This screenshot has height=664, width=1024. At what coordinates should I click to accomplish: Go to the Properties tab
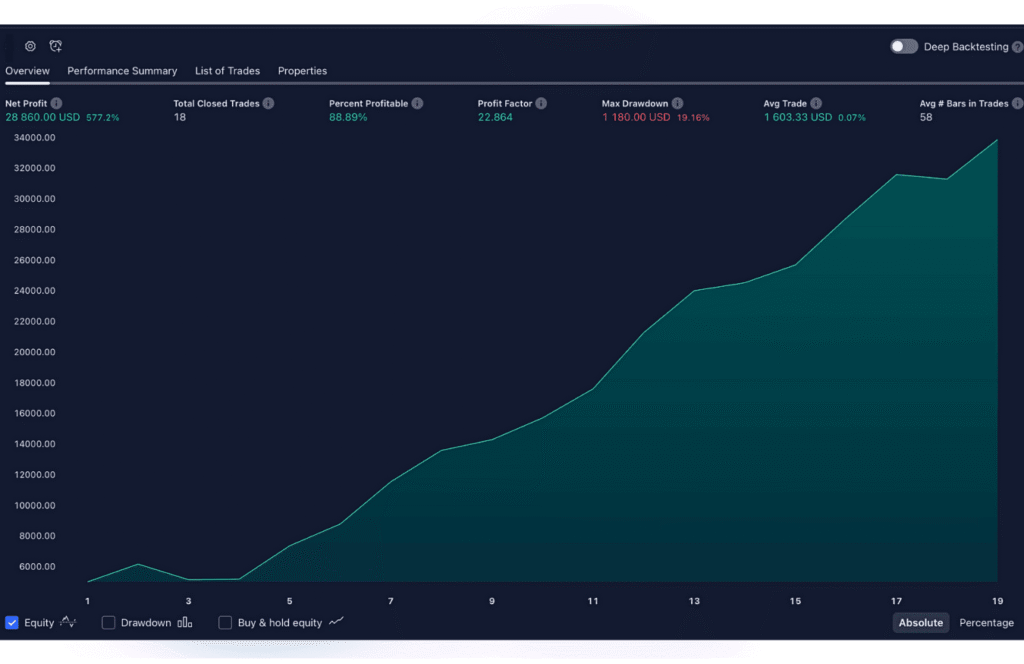(302, 71)
